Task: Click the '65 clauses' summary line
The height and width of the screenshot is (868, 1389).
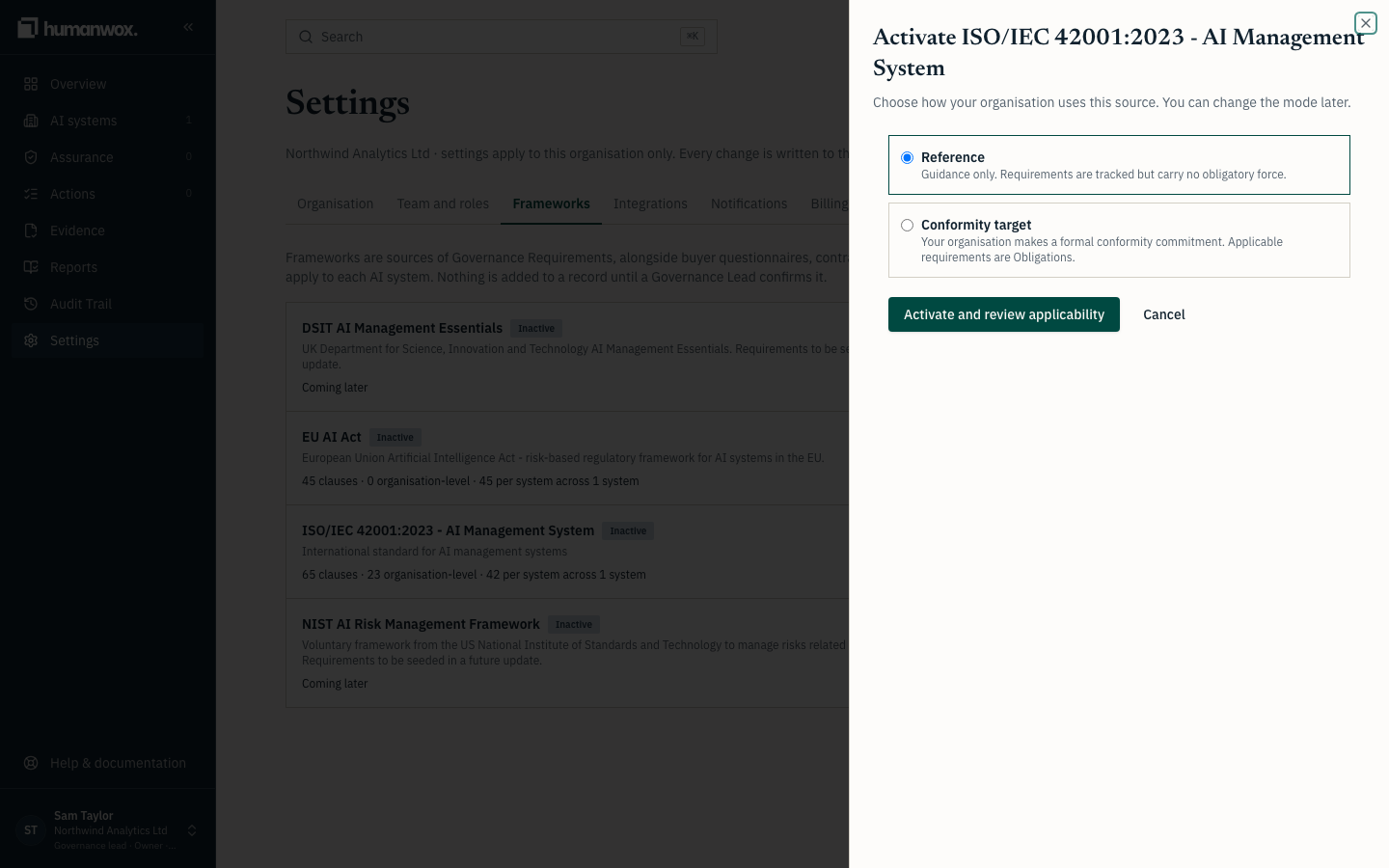Action: tap(474, 575)
